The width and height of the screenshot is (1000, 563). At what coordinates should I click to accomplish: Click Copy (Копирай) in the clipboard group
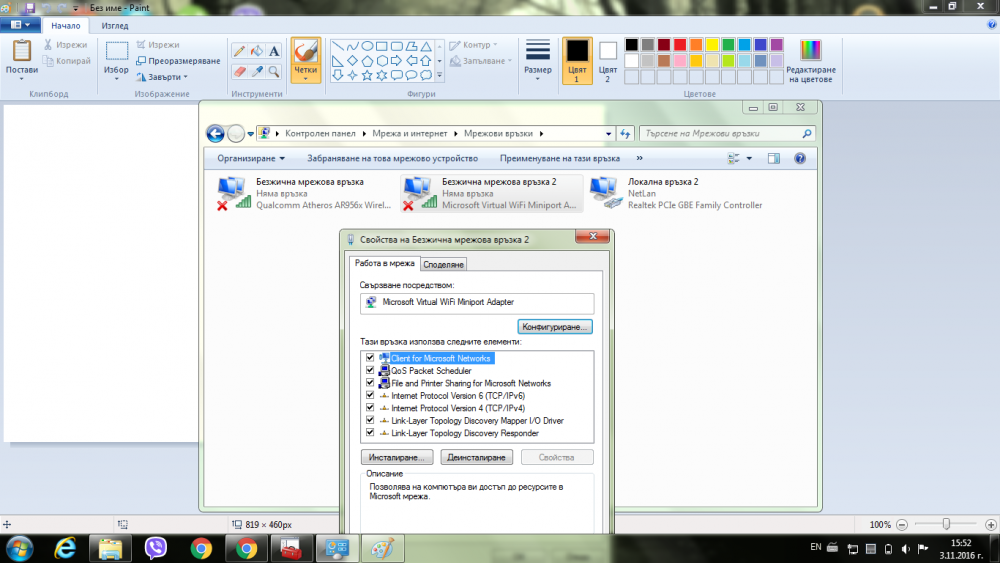66,61
